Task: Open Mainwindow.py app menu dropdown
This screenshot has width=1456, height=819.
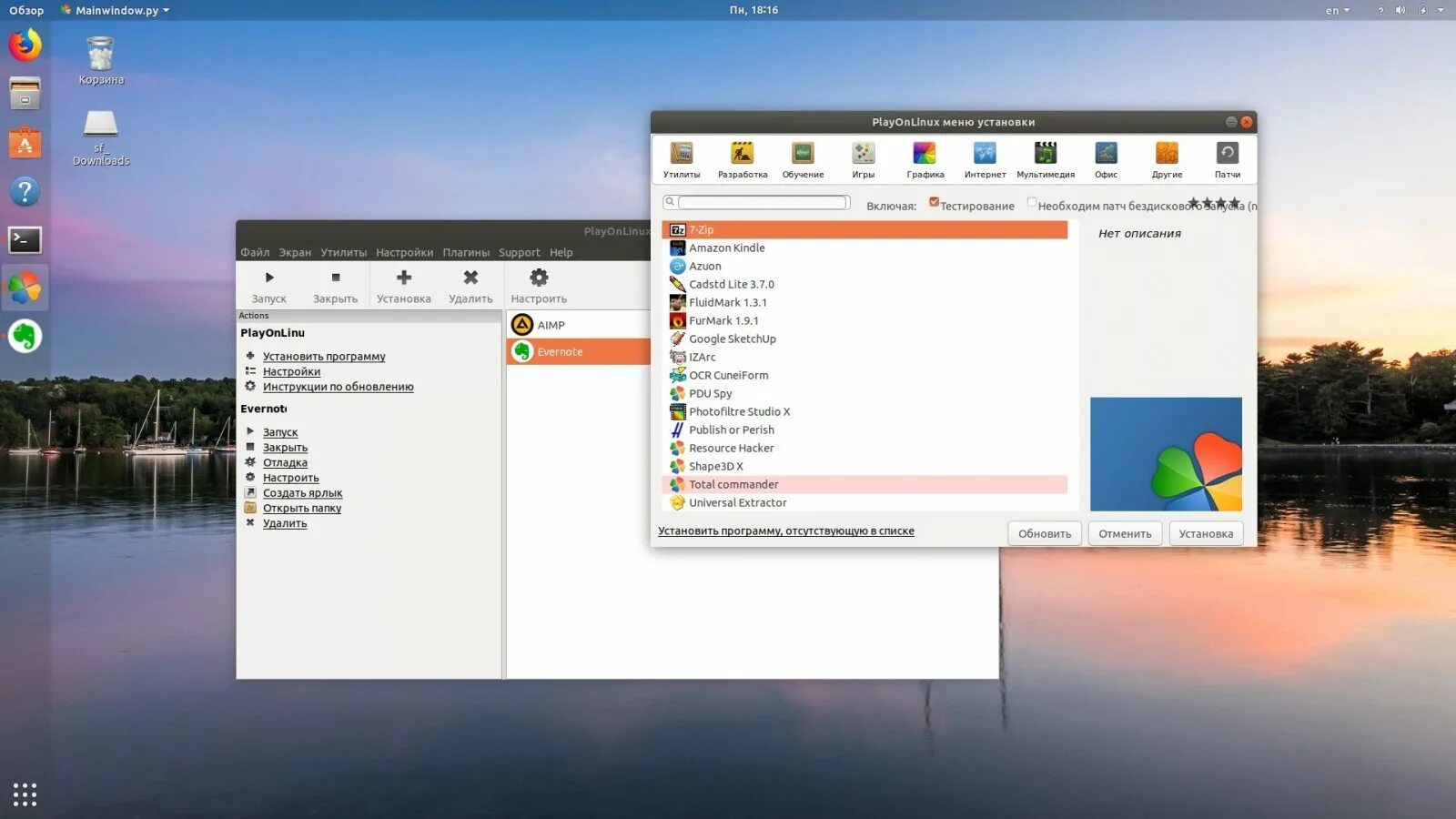Action: click(x=116, y=10)
